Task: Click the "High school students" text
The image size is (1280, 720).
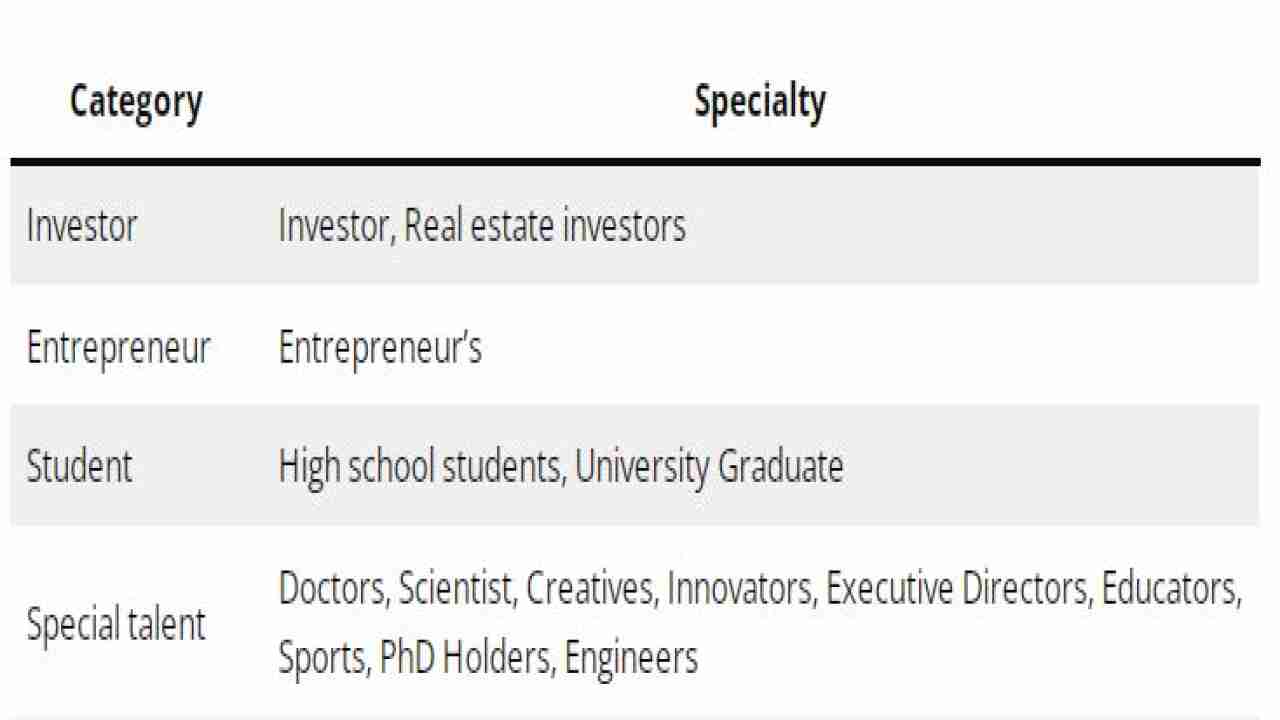Action: [x=421, y=467]
